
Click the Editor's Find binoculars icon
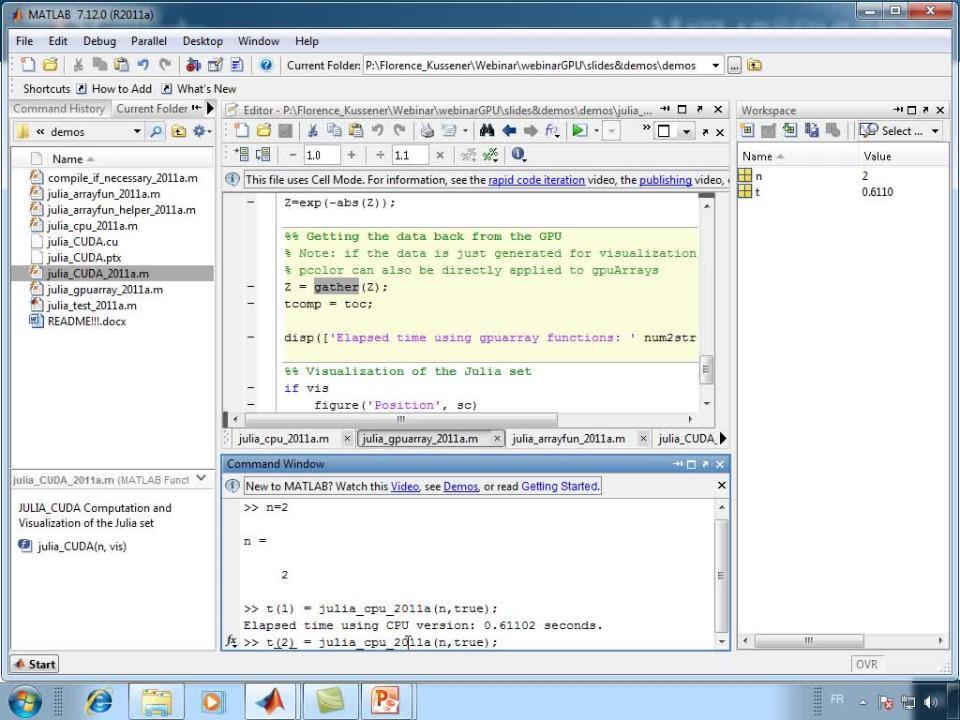487,130
